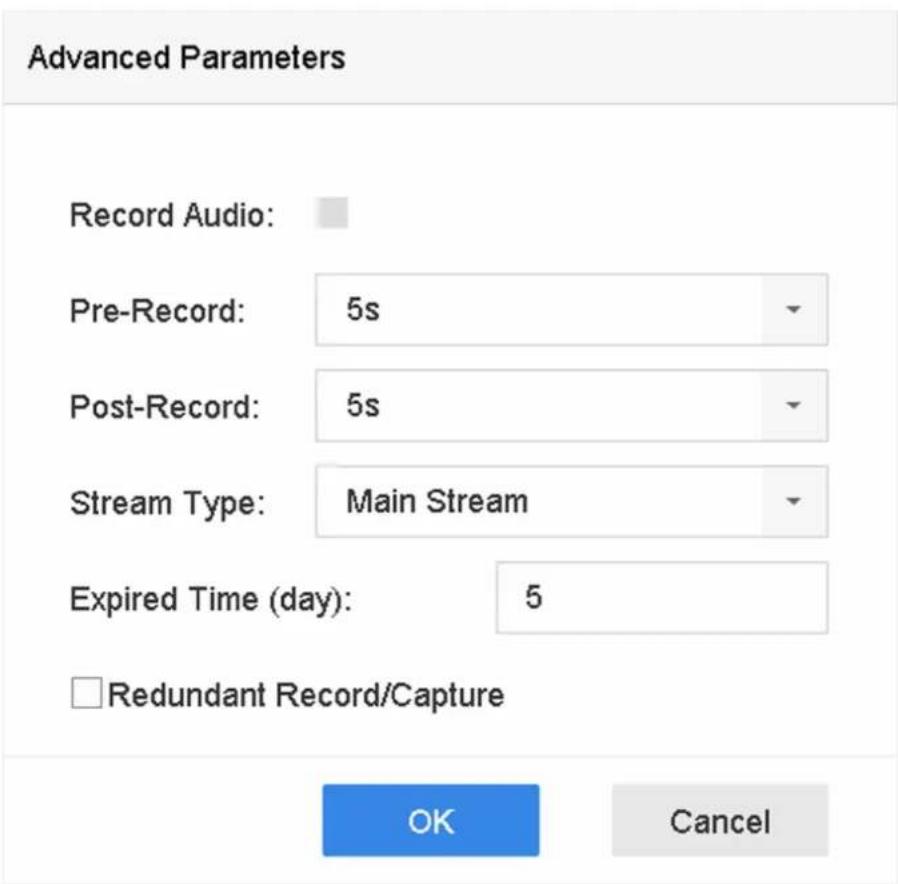The height and width of the screenshot is (884, 898).
Task: Click the Pre-Record label
Action: click(x=157, y=311)
